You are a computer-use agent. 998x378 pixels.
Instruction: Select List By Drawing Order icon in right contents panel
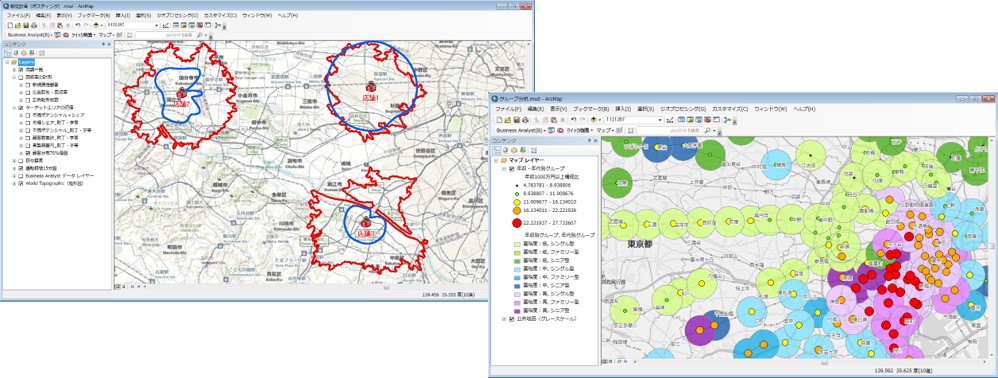pyautogui.click(x=497, y=150)
